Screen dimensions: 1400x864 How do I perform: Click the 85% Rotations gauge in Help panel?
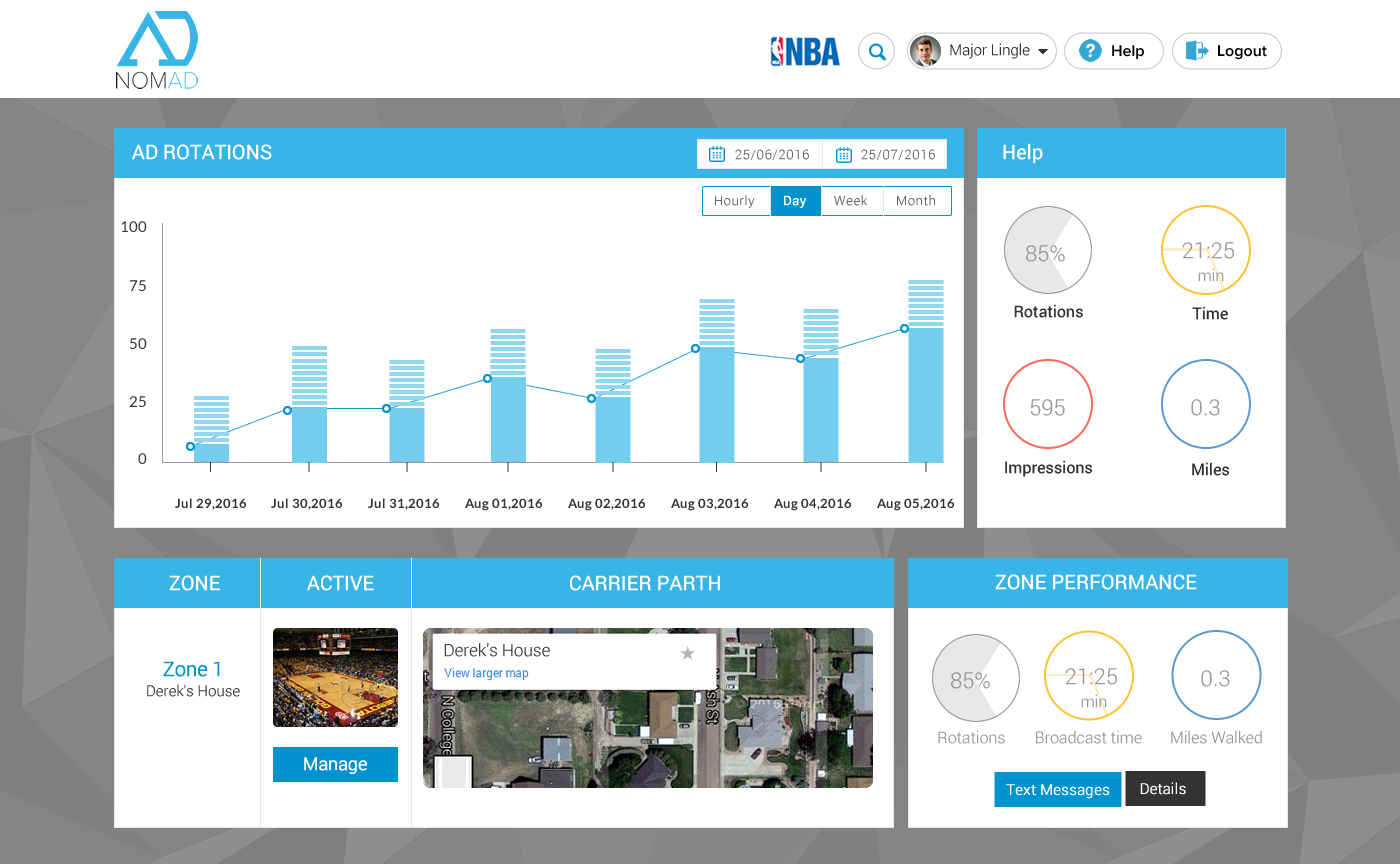pos(1047,251)
